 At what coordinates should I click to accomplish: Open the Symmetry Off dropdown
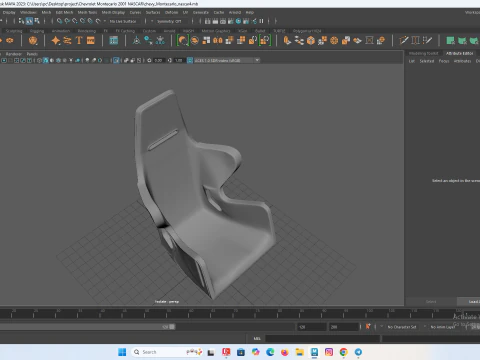point(170,21)
